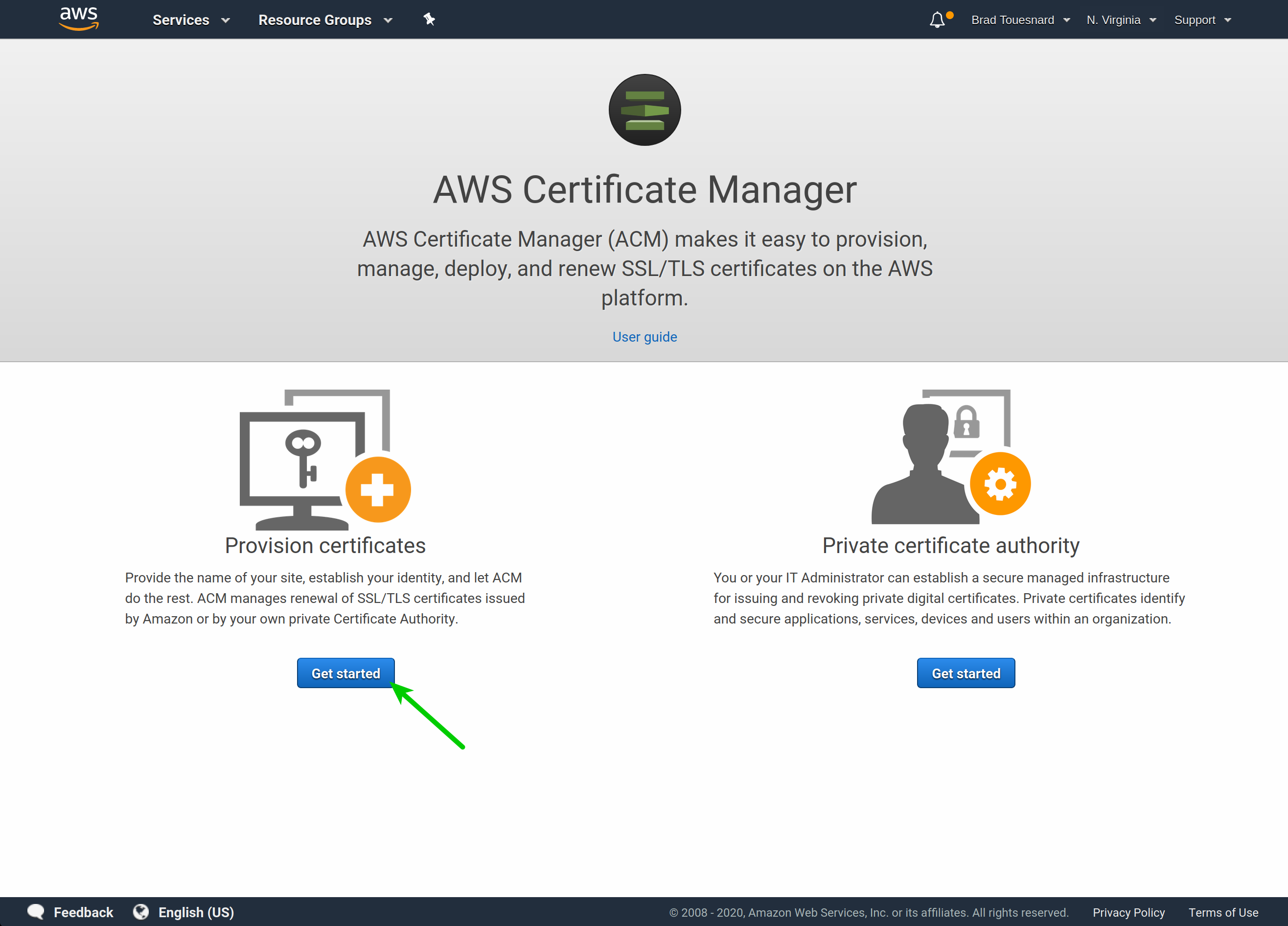
Task: Open the Terms of Use link
Action: tap(1223, 912)
